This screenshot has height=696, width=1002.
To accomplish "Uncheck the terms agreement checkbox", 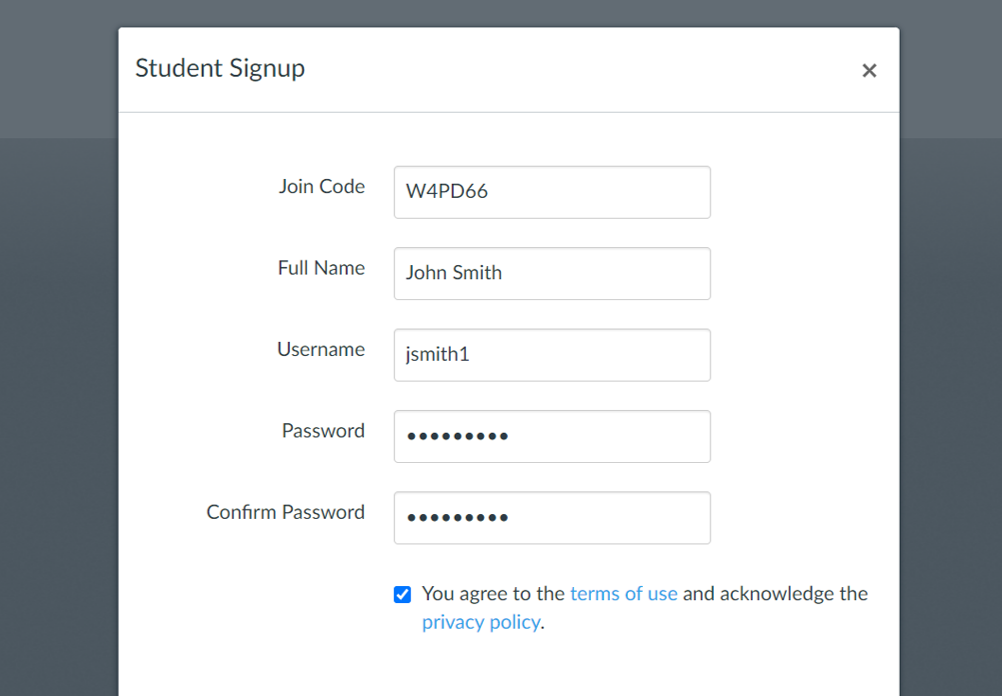I will [402, 595].
